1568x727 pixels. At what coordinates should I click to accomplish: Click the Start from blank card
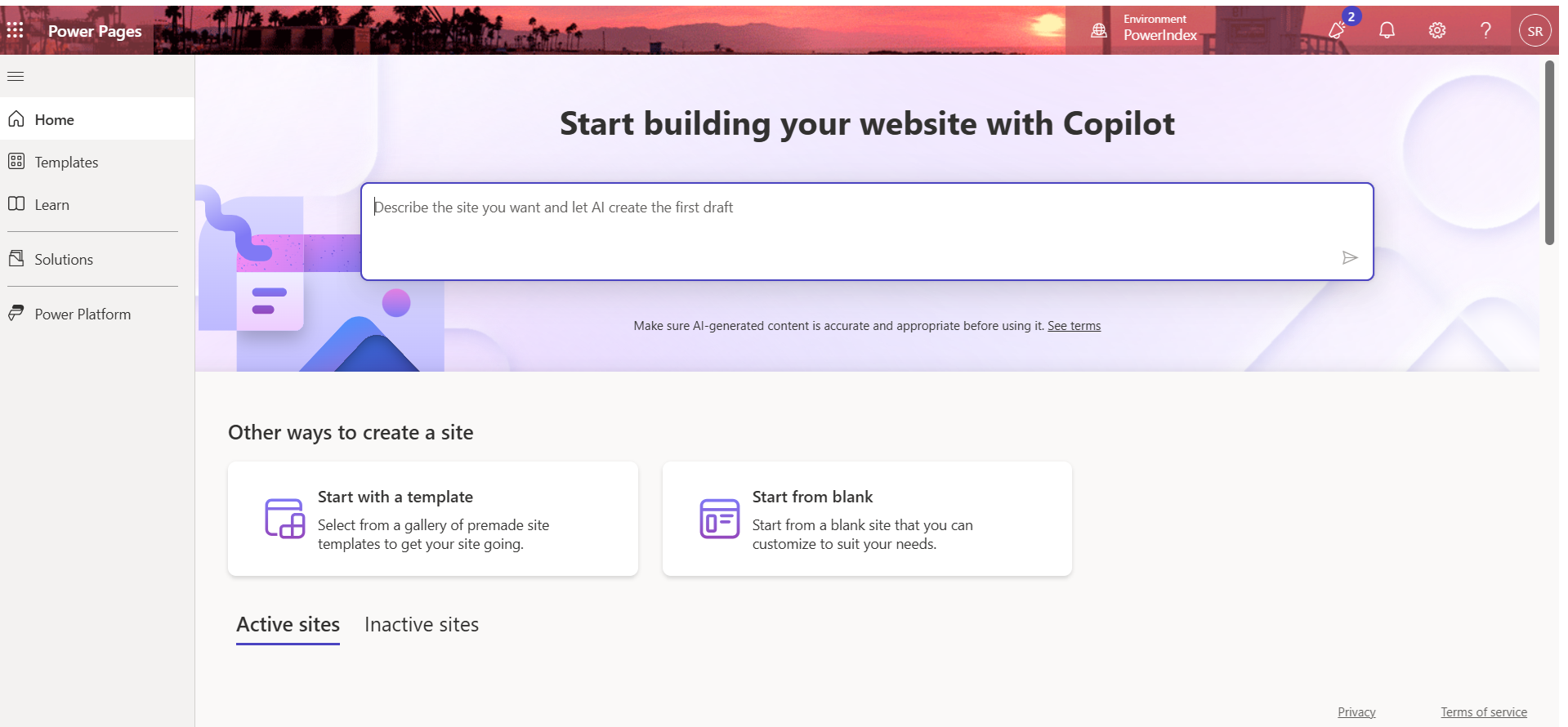[867, 519]
